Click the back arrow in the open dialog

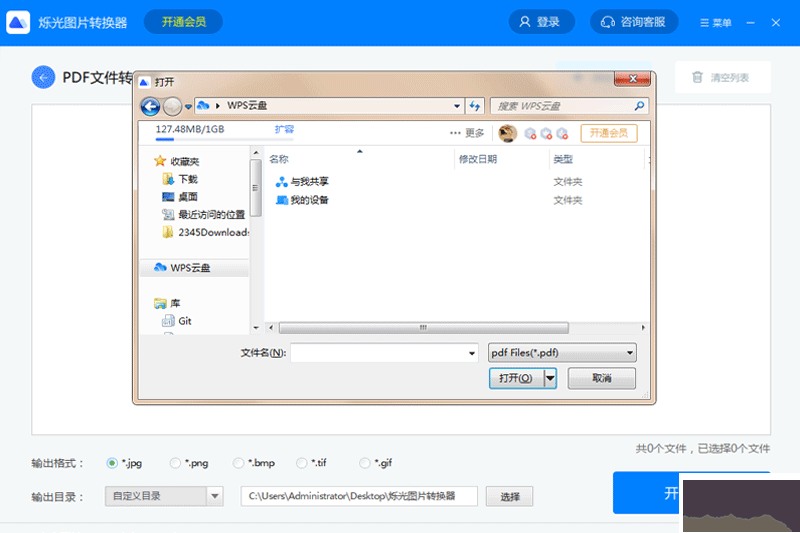click(x=151, y=106)
